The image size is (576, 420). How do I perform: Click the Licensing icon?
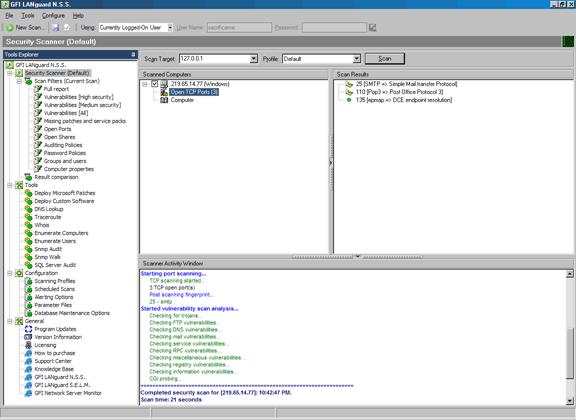[28, 345]
